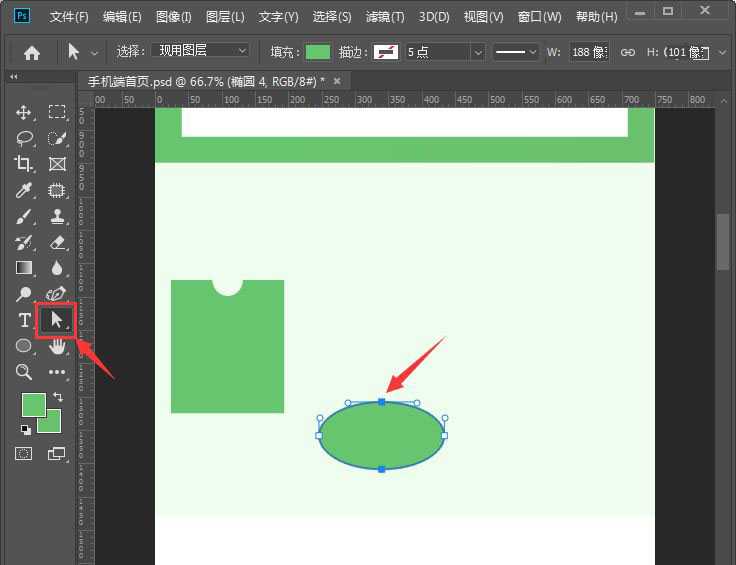Select the Rectangular Marquee tool
This screenshot has height=565, width=736.
coord(57,112)
